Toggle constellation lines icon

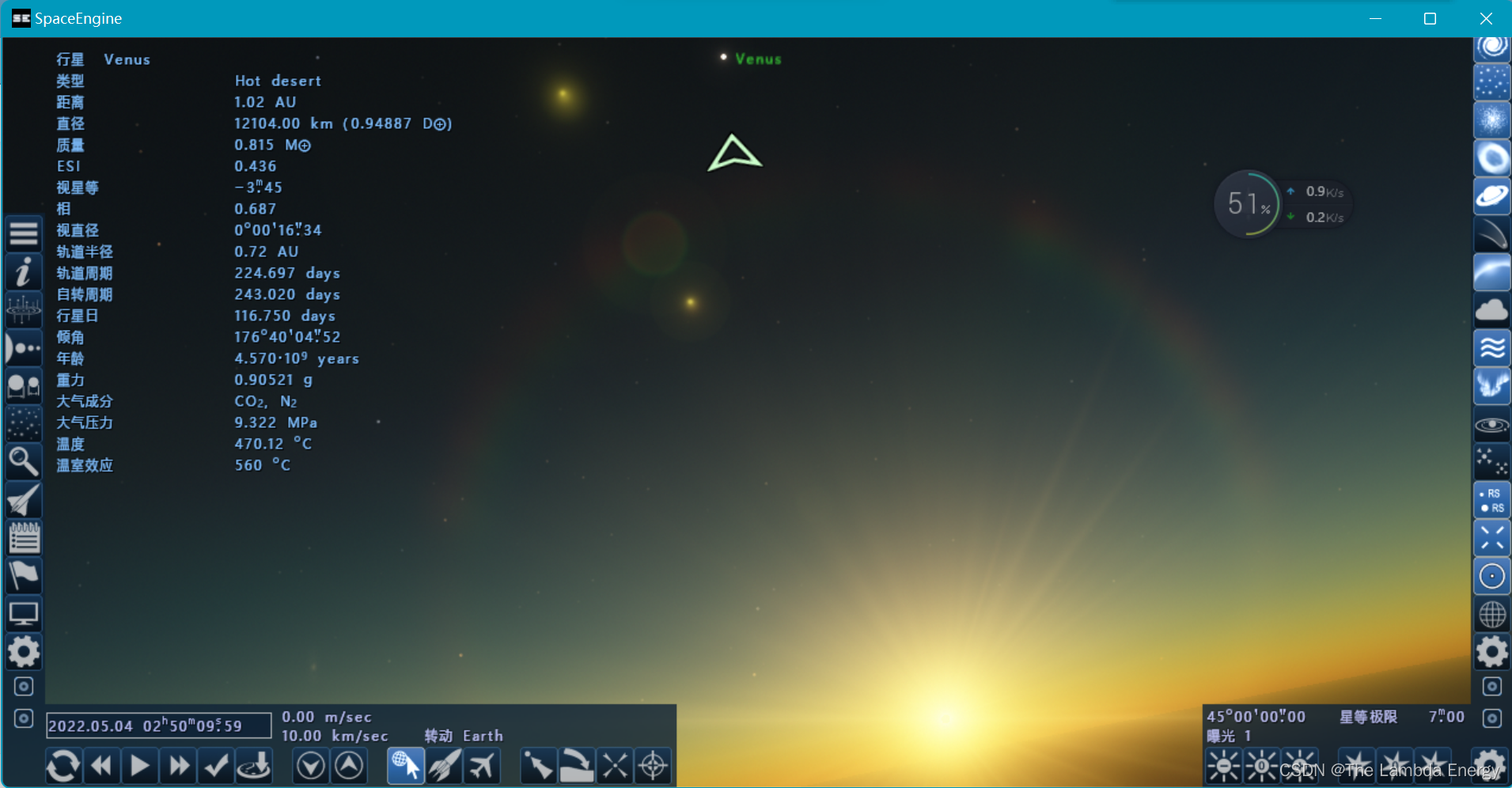coord(1492,462)
